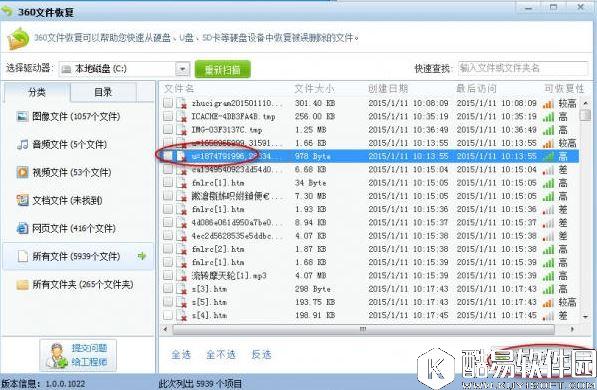Click the vertical scrollbar down arrow
Viewport: 597px width, 390px height.
click(585, 317)
